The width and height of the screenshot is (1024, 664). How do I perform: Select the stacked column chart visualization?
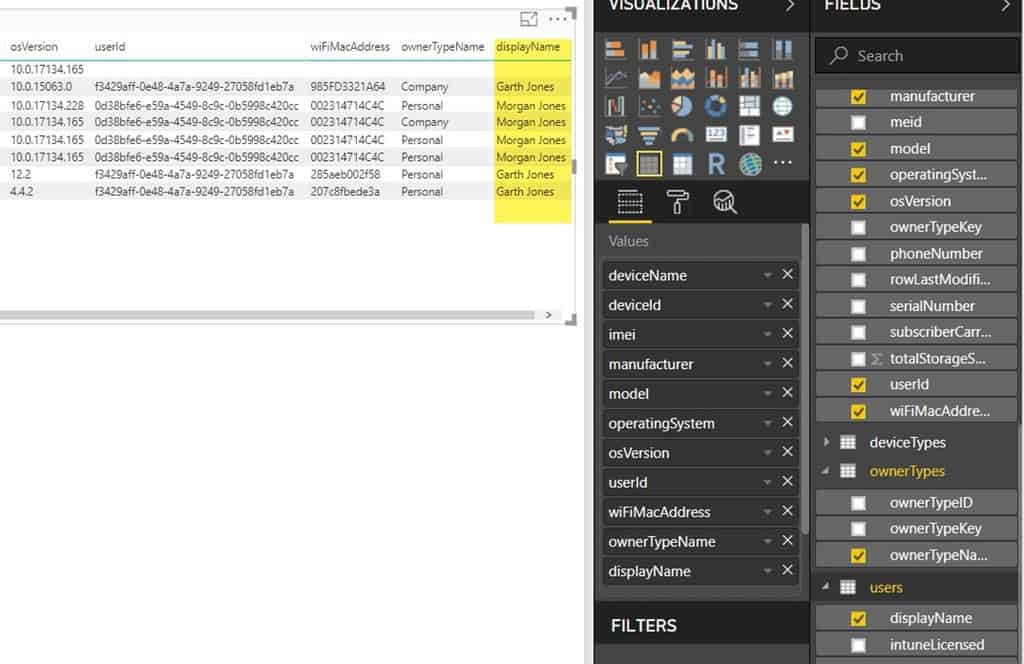pyautogui.click(x=648, y=50)
